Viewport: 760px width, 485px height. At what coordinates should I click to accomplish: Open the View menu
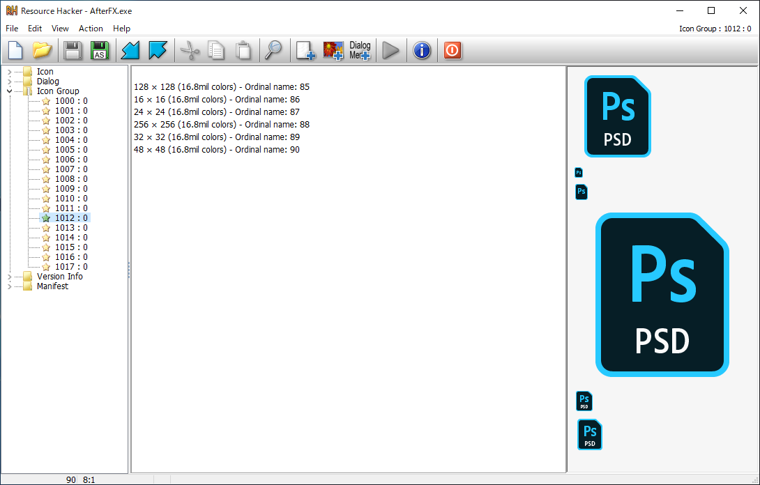pos(60,29)
